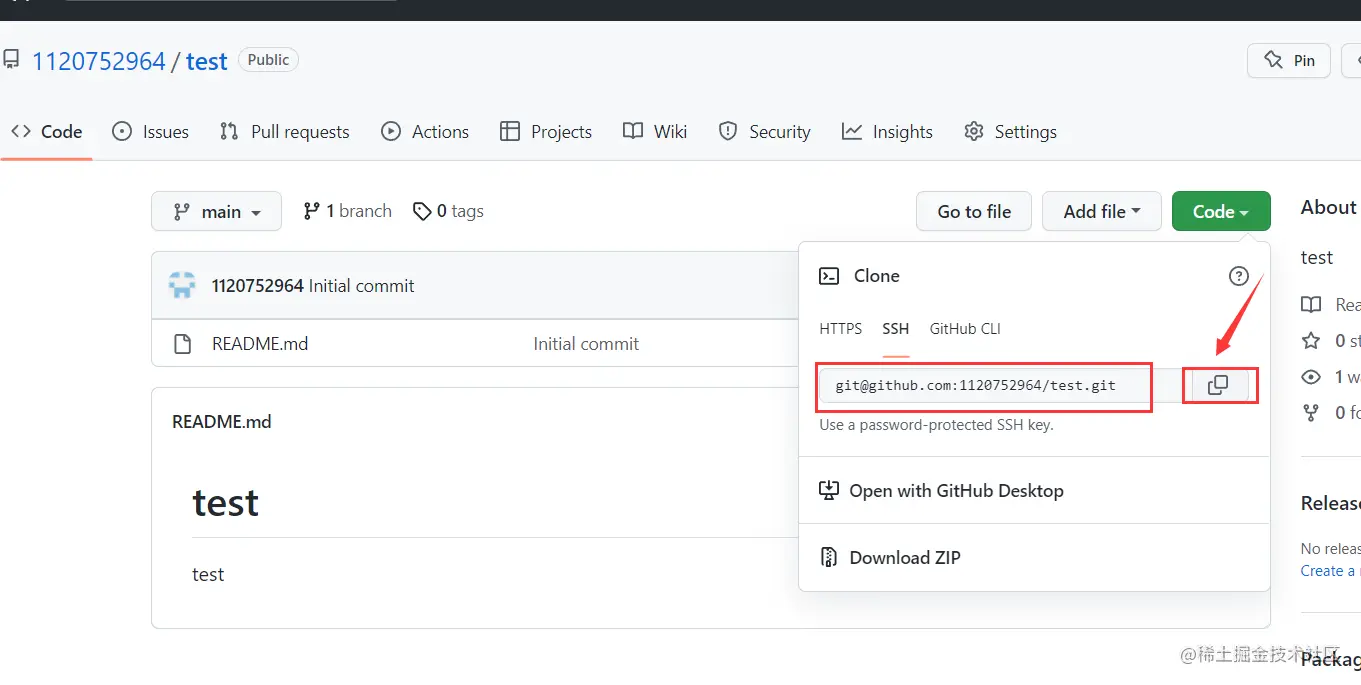Click the About sidebar heading
Viewport: 1361px width, 685px height.
pos(1329,207)
